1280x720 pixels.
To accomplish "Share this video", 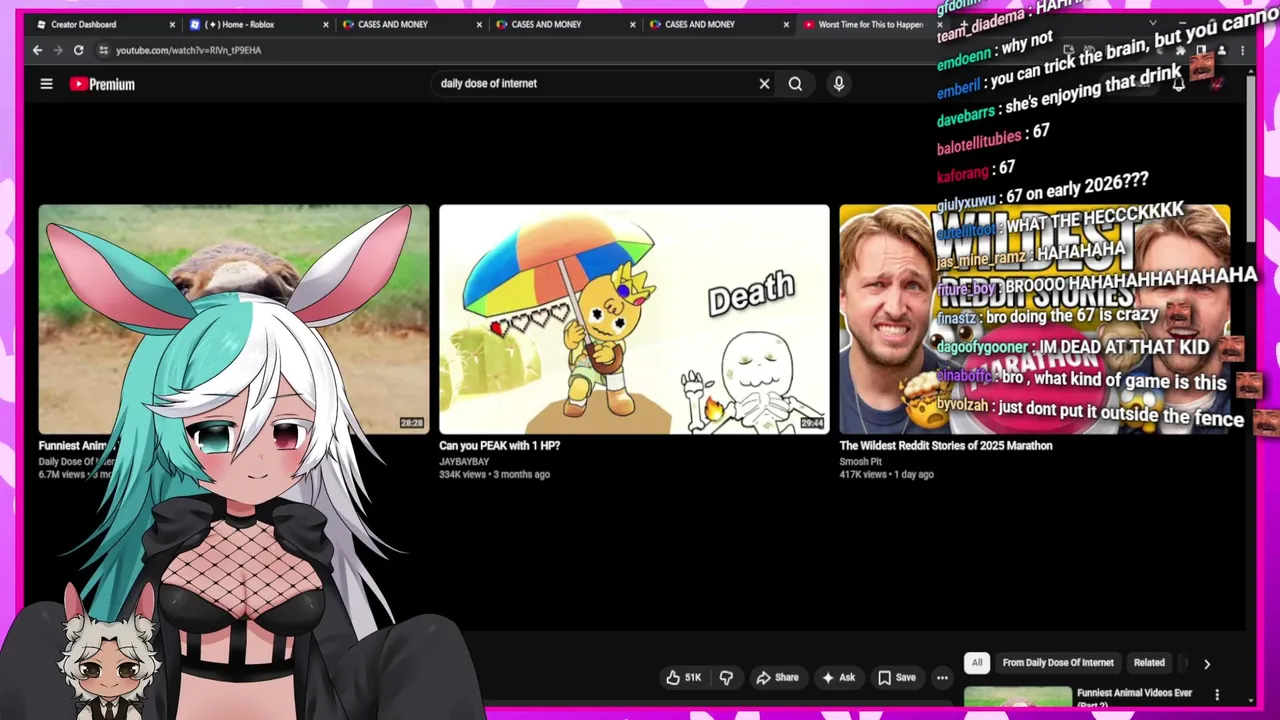I will 777,678.
